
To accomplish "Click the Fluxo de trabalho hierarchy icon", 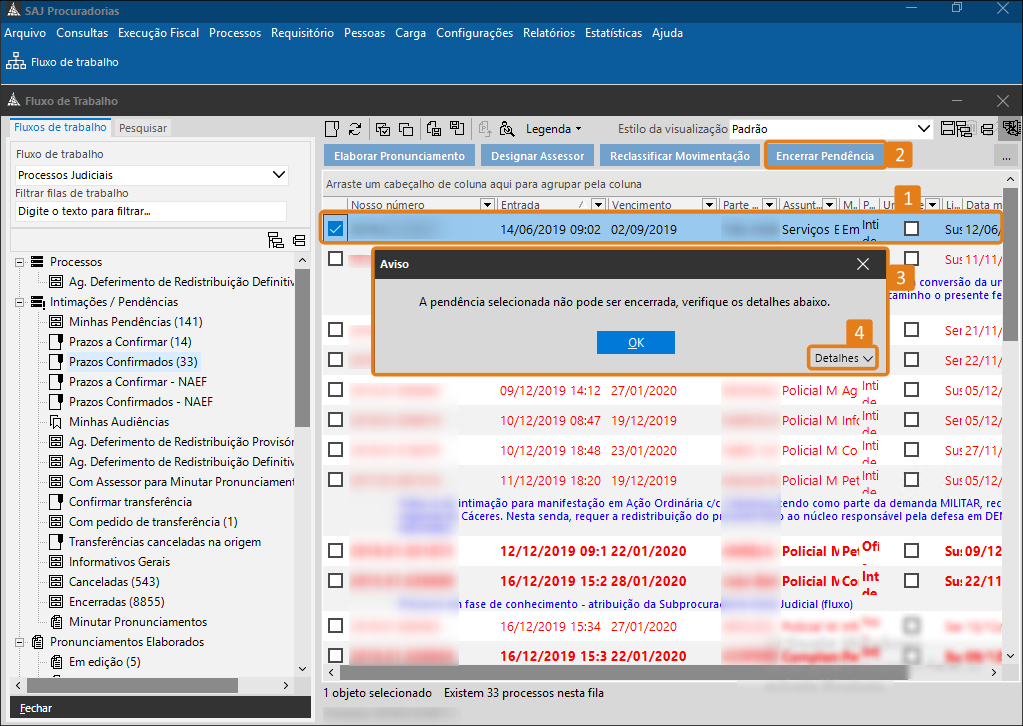I will [x=16, y=61].
